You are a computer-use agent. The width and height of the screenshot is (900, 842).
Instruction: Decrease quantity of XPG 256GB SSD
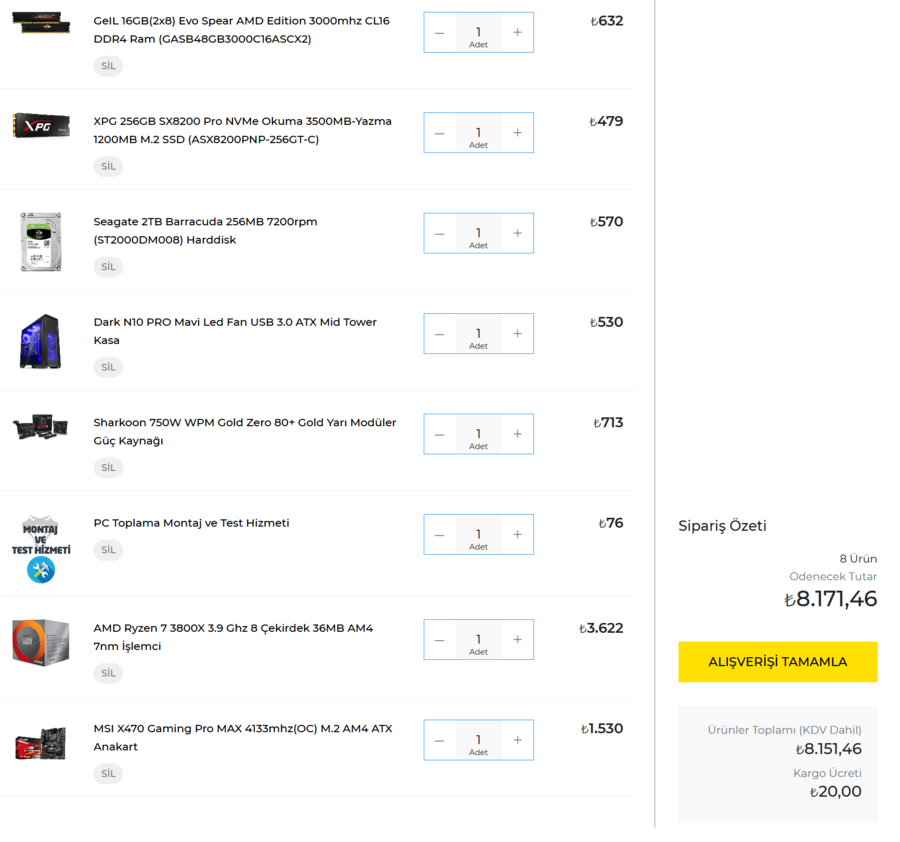pos(440,133)
